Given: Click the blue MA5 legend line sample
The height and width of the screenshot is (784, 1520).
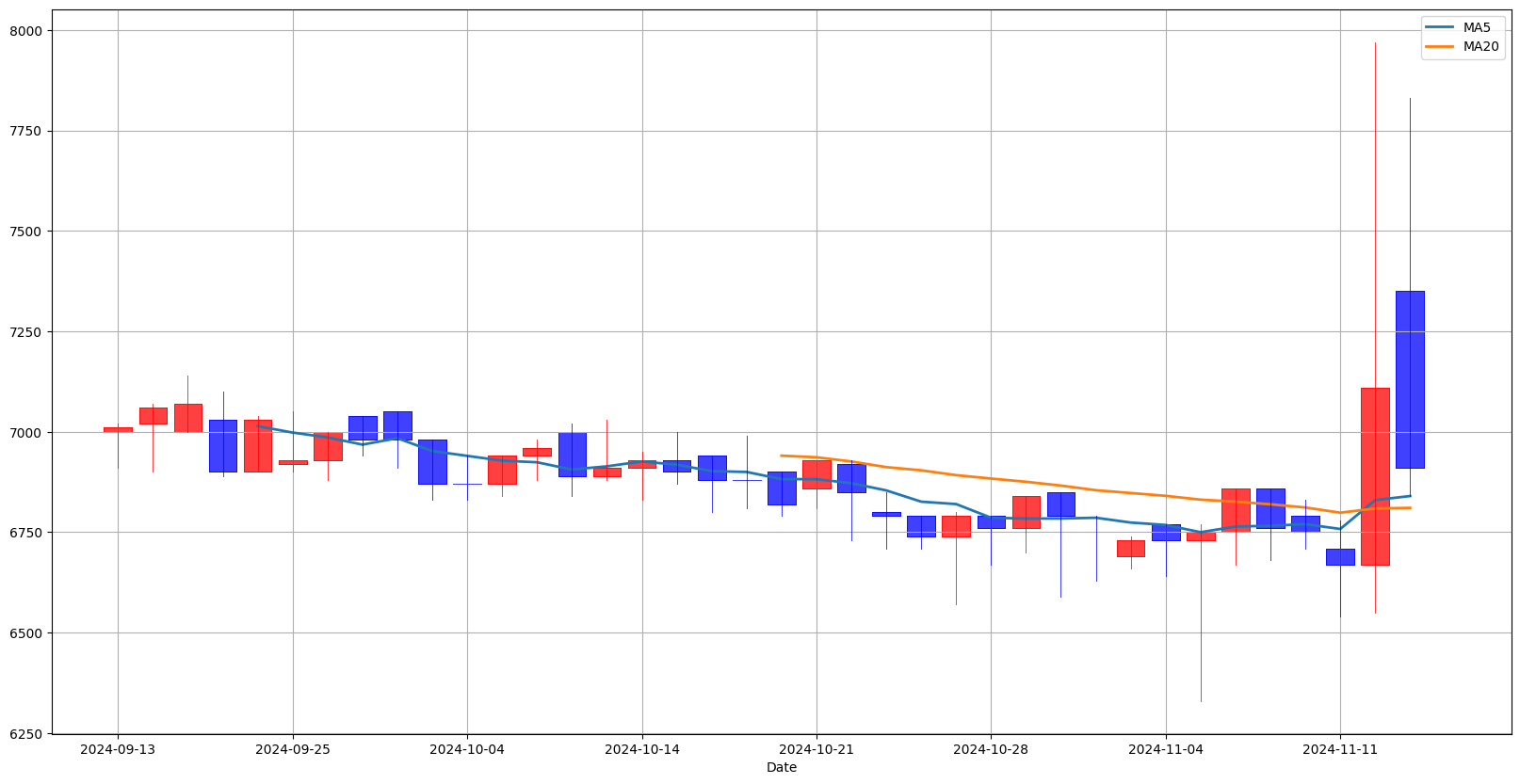Looking at the screenshot, I should pyautogui.click(x=1440, y=27).
